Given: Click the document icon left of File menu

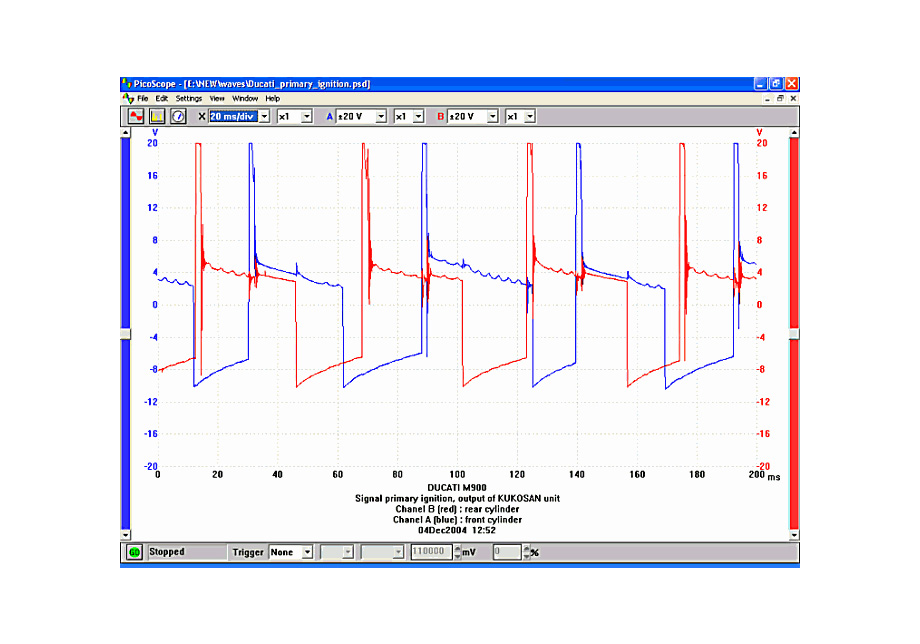Looking at the screenshot, I should 128,99.
